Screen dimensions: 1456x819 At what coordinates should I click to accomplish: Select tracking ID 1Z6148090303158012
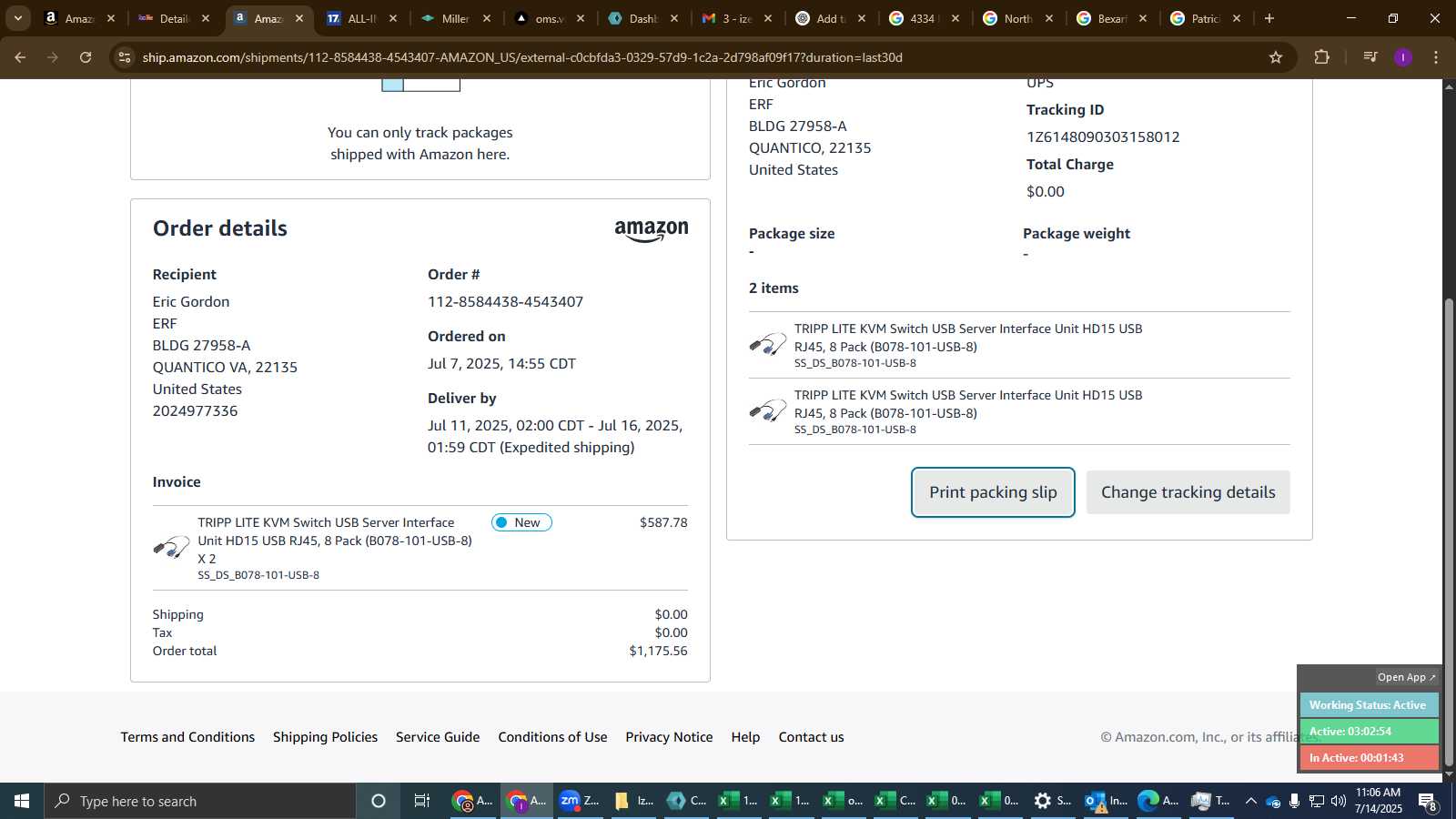(x=1103, y=137)
